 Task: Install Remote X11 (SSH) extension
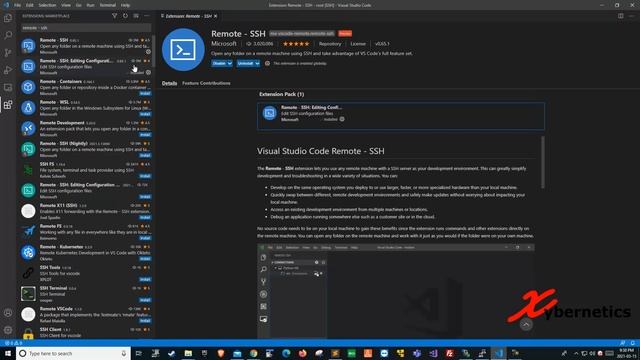click(x=145, y=218)
